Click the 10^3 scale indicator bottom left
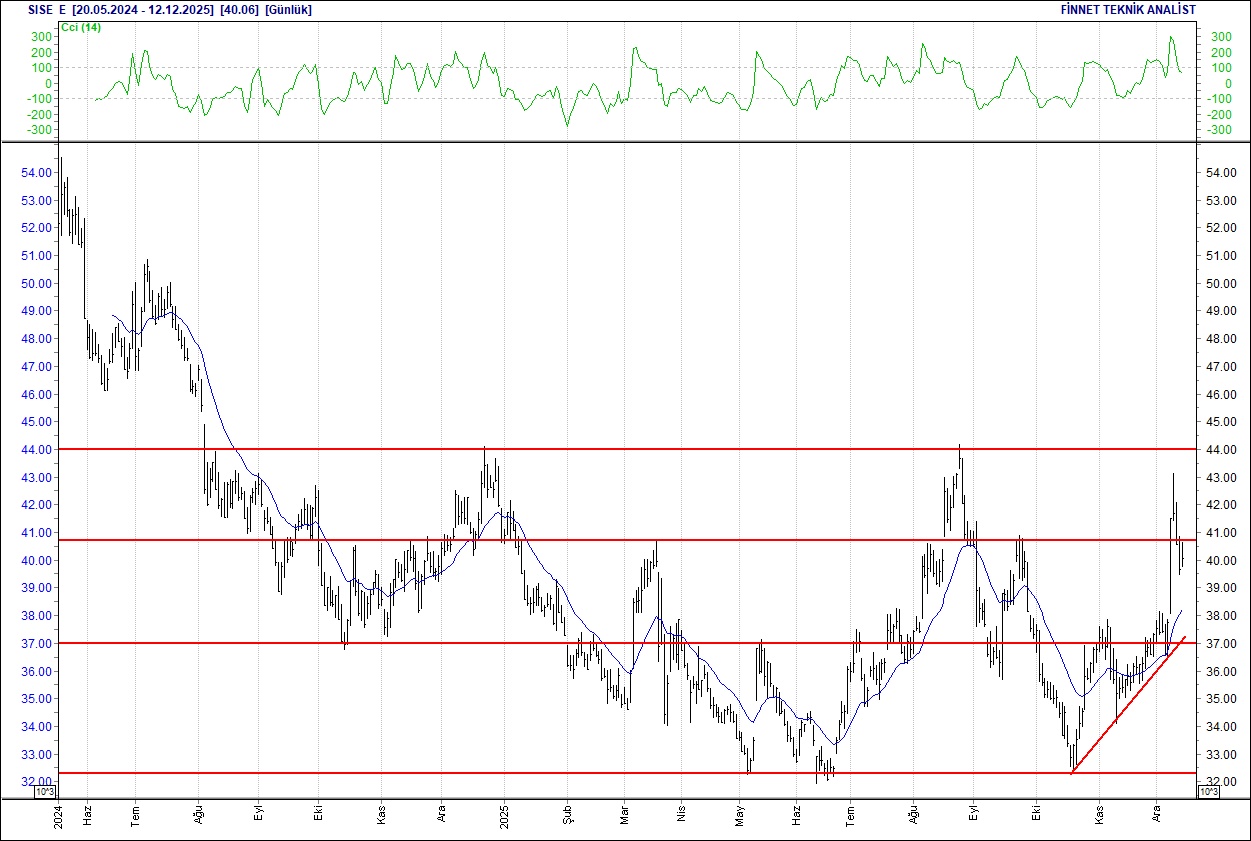 [x=44, y=790]
